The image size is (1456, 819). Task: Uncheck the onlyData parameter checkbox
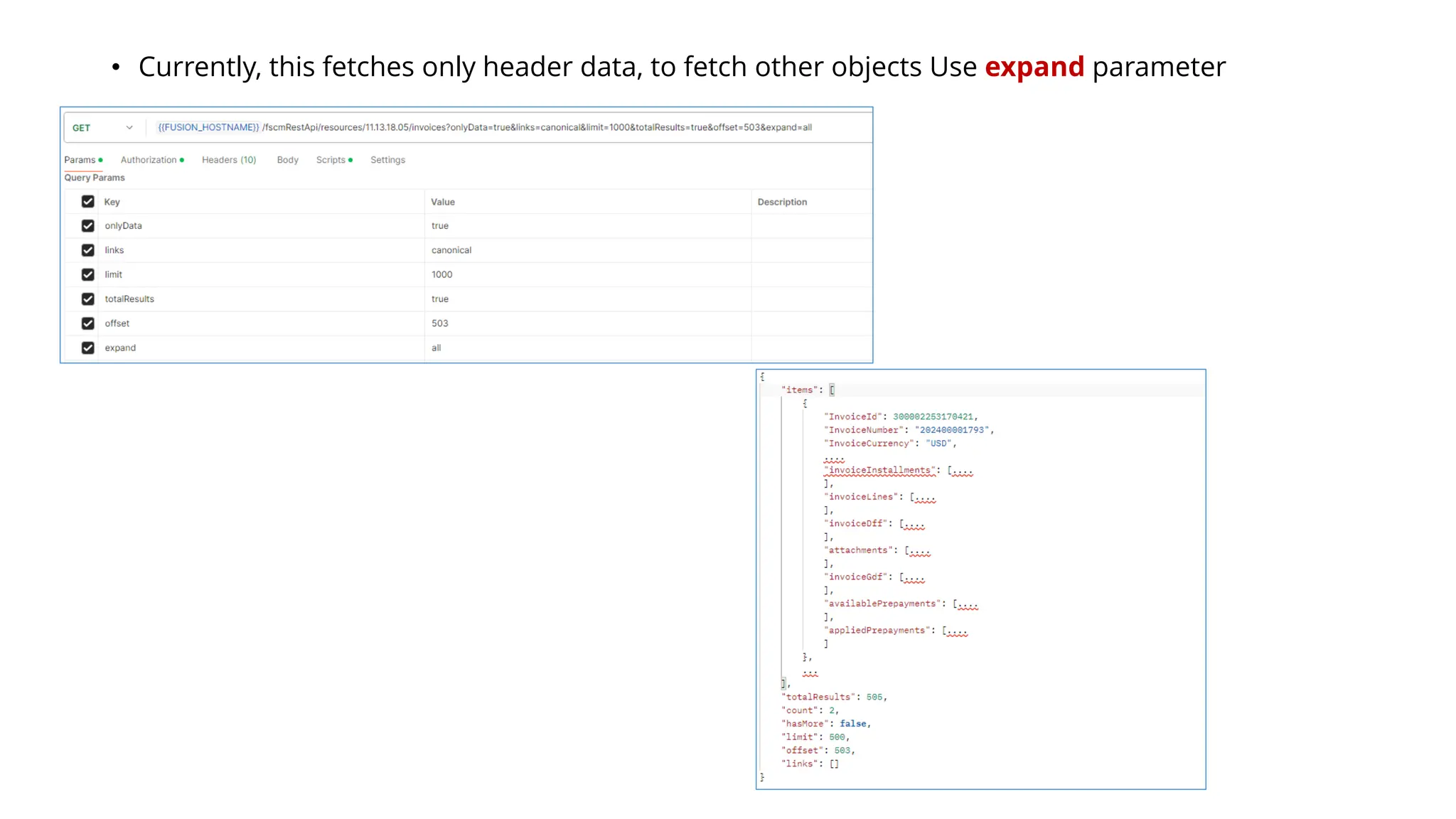coord(88,226)
